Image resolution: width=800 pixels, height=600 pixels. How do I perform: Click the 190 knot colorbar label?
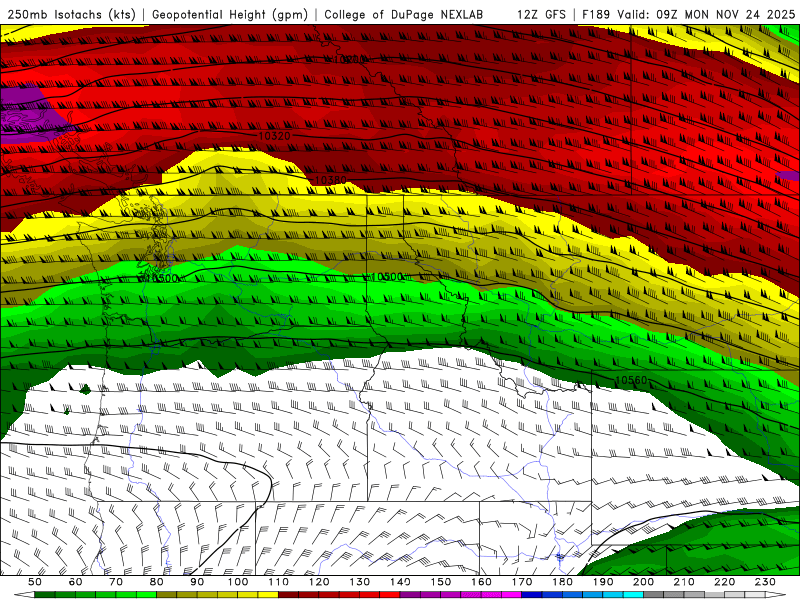click(603, 582)
